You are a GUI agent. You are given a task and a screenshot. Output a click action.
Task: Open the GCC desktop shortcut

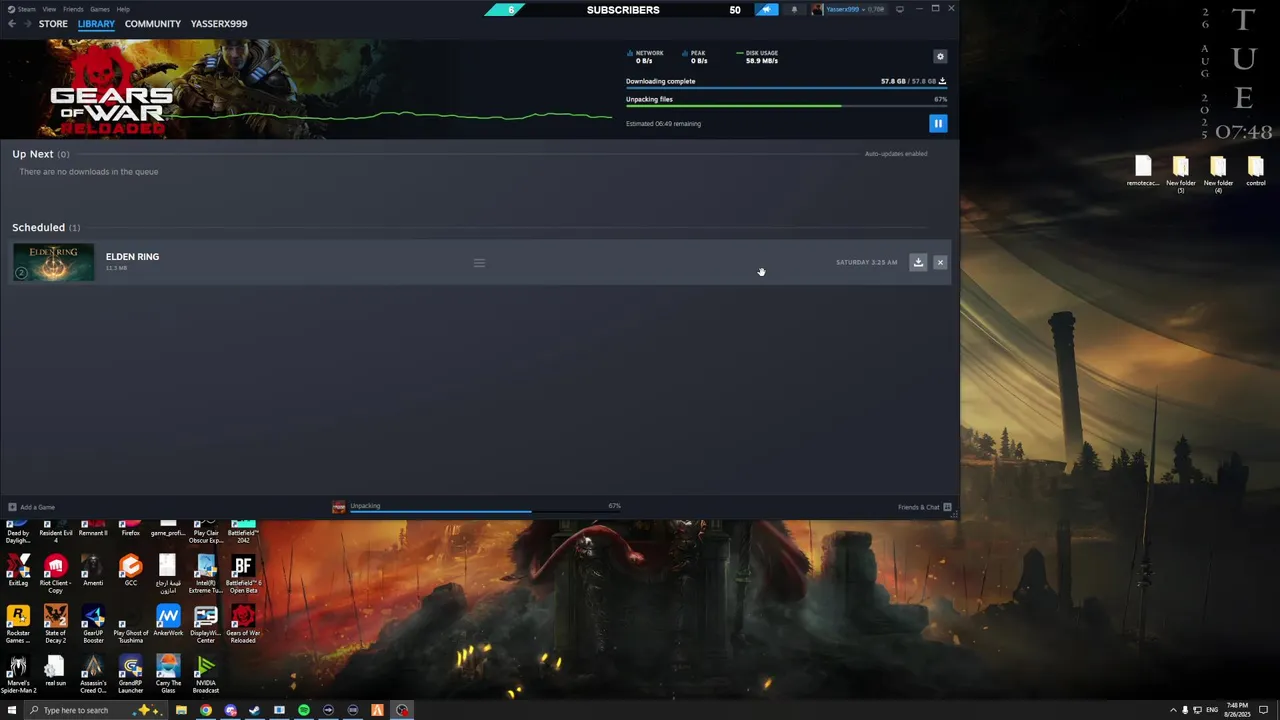(130, 571)
